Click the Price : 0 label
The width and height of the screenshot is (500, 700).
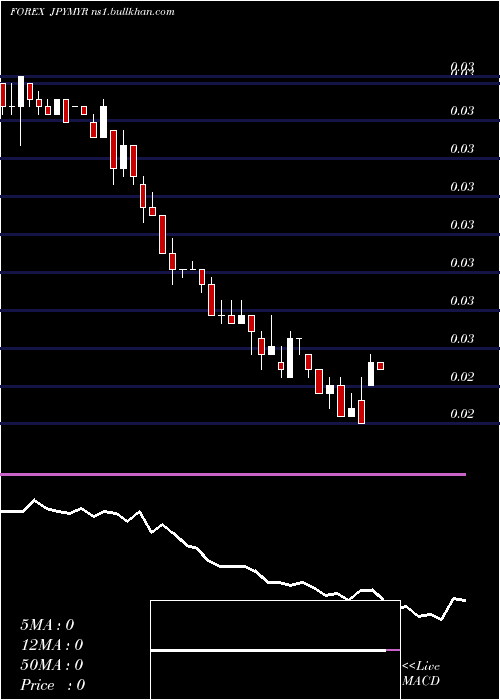tap(53, 685)
